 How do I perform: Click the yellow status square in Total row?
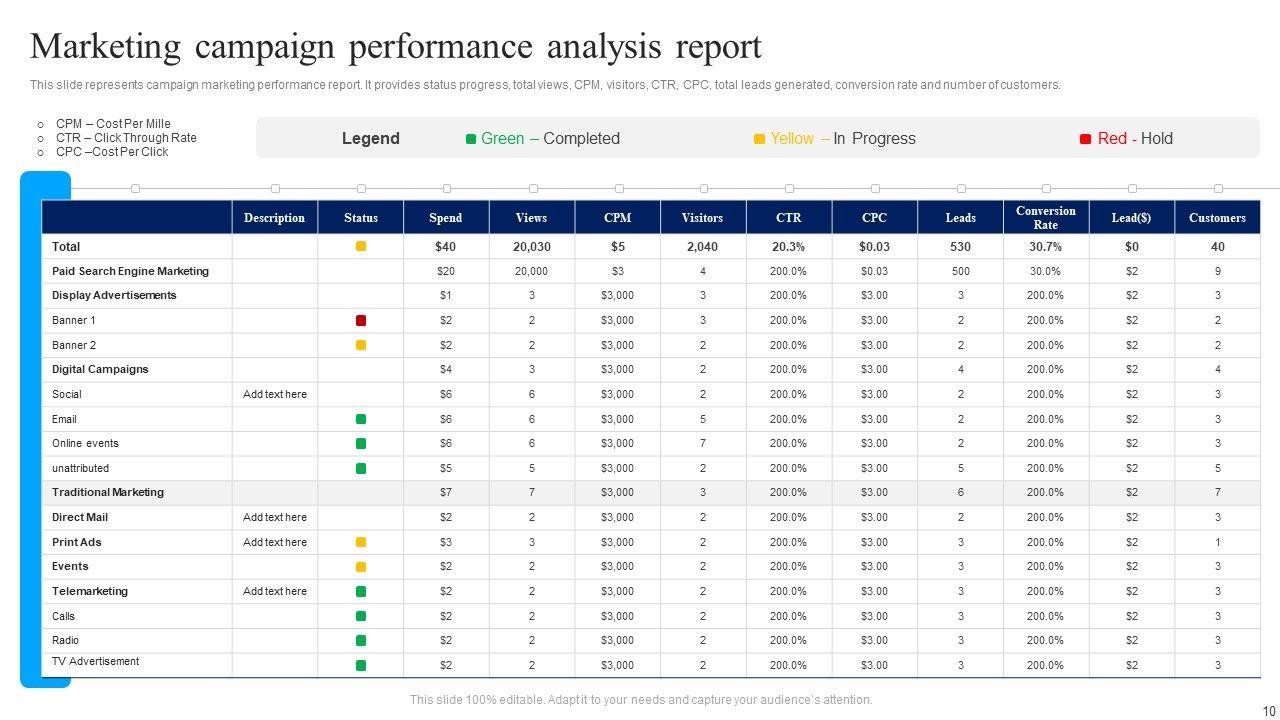tap(361, 246)
